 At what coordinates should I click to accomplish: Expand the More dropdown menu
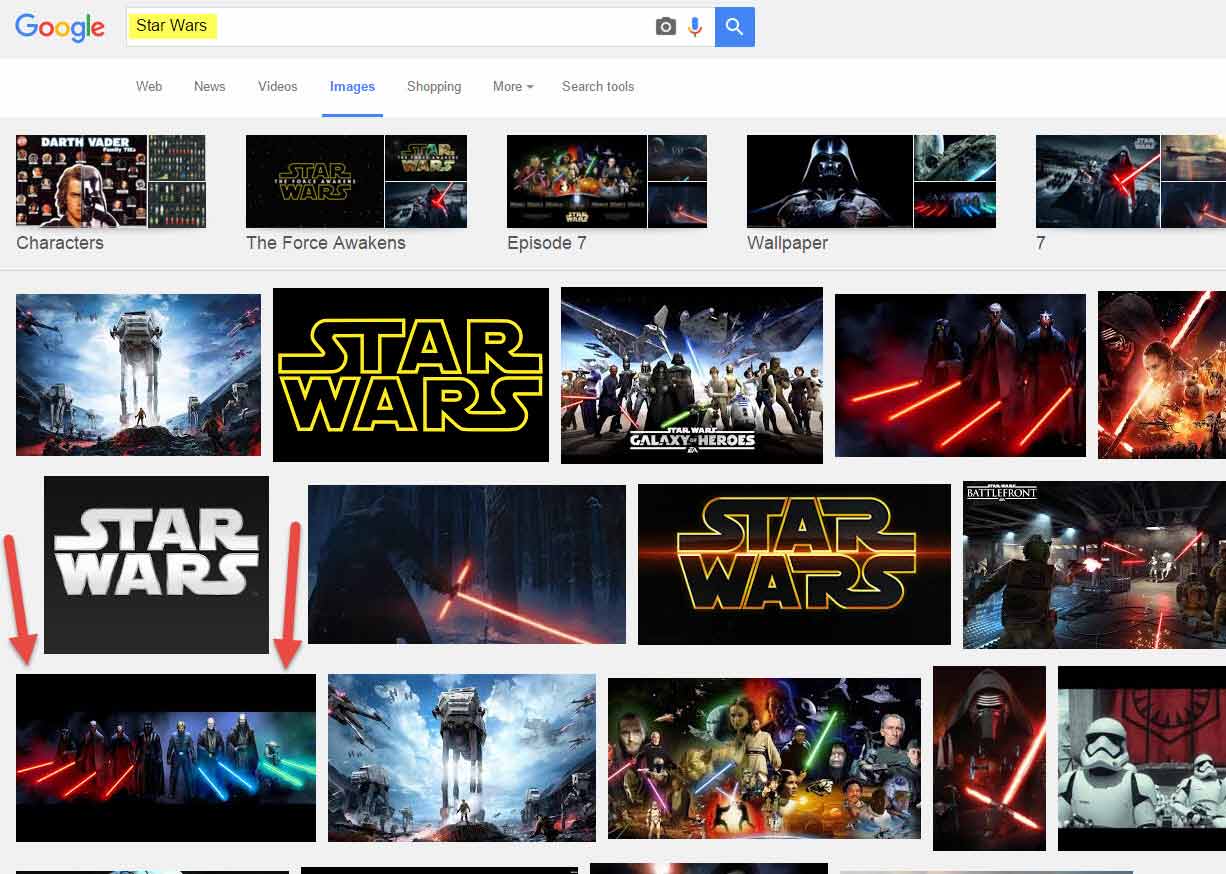[513, 87]
